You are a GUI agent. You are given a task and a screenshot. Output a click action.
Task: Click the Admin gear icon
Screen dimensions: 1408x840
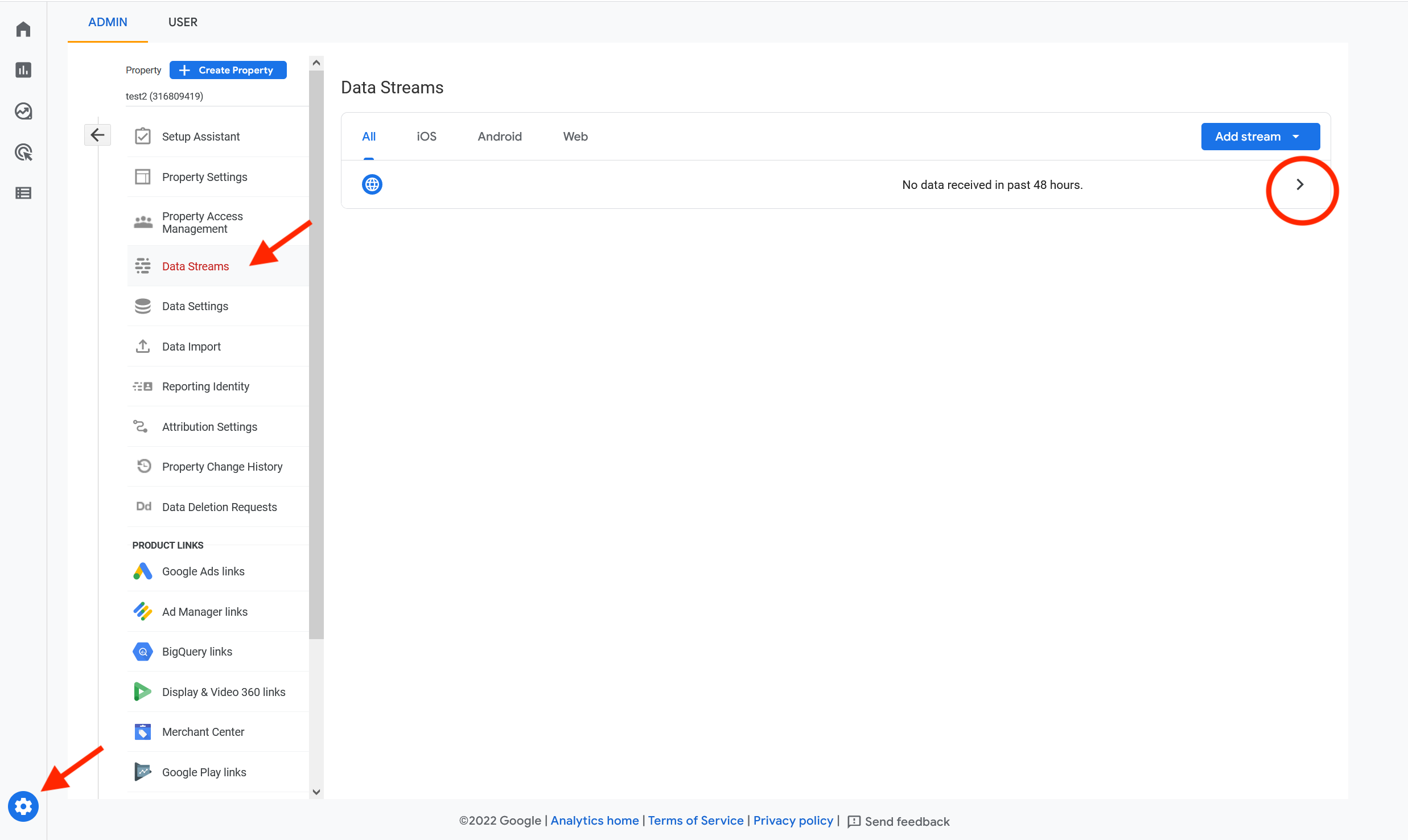point(23,806)
